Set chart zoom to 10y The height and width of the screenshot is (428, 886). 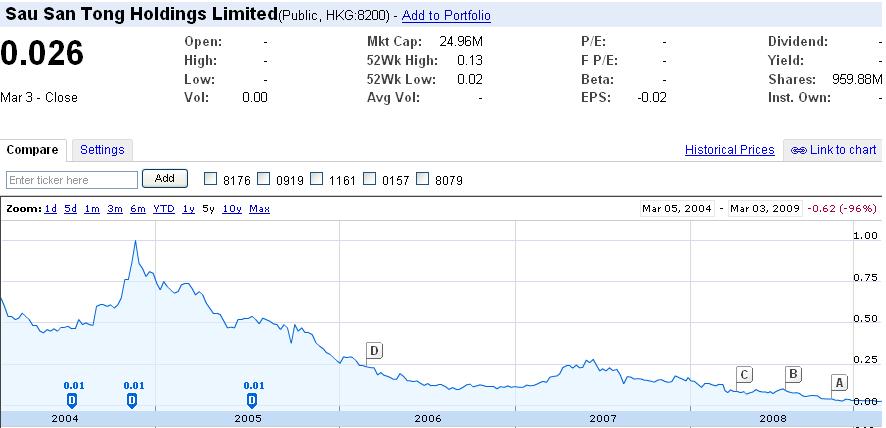(232, 209)
